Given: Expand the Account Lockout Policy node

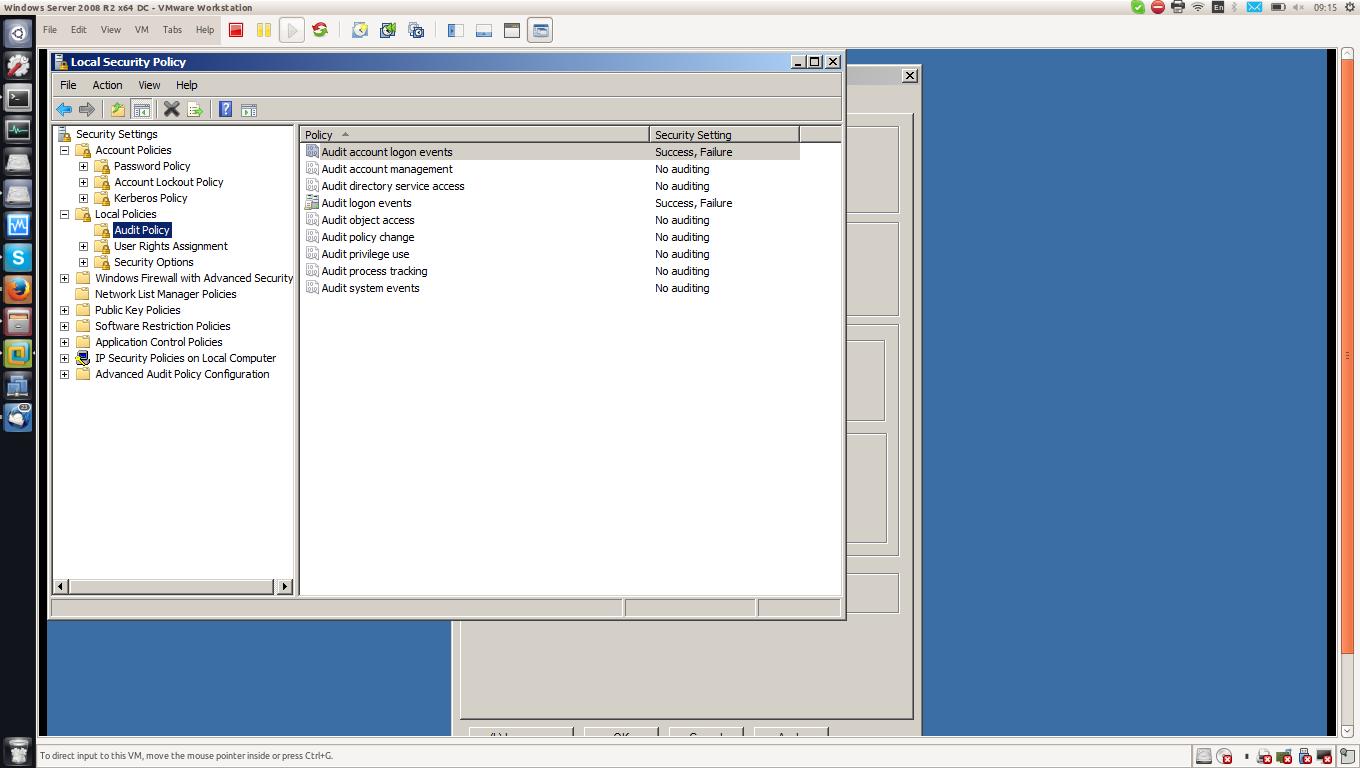Looking at the screenshot, I should [84, 182].
